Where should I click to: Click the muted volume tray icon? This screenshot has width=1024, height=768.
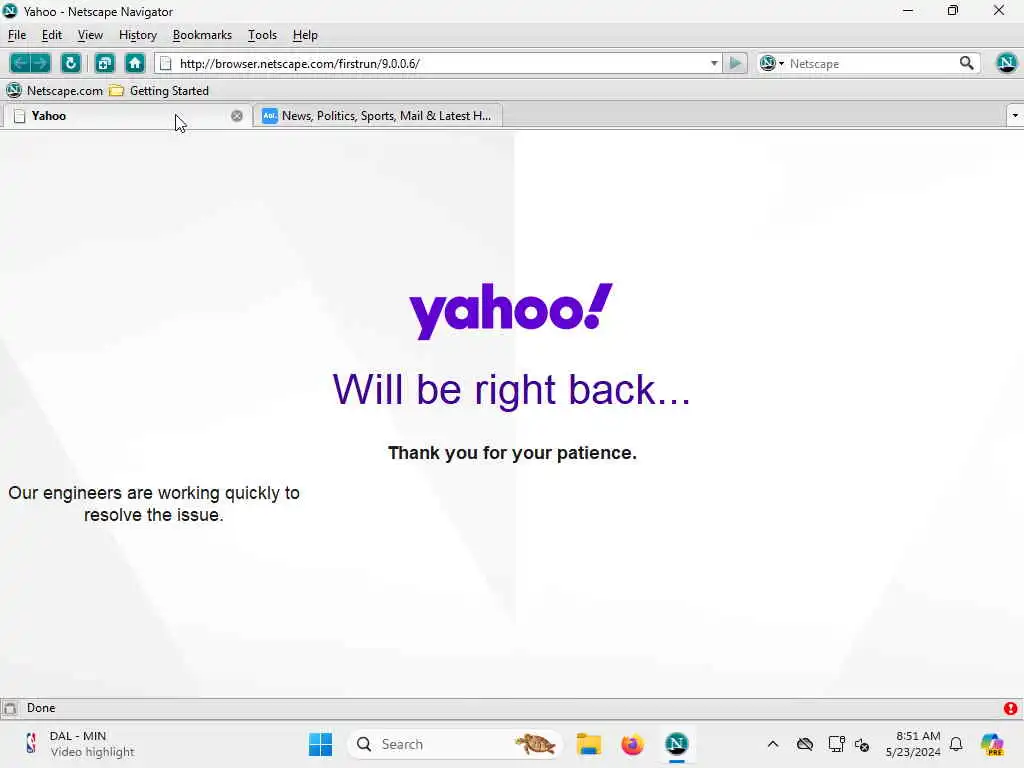(862, 744)
